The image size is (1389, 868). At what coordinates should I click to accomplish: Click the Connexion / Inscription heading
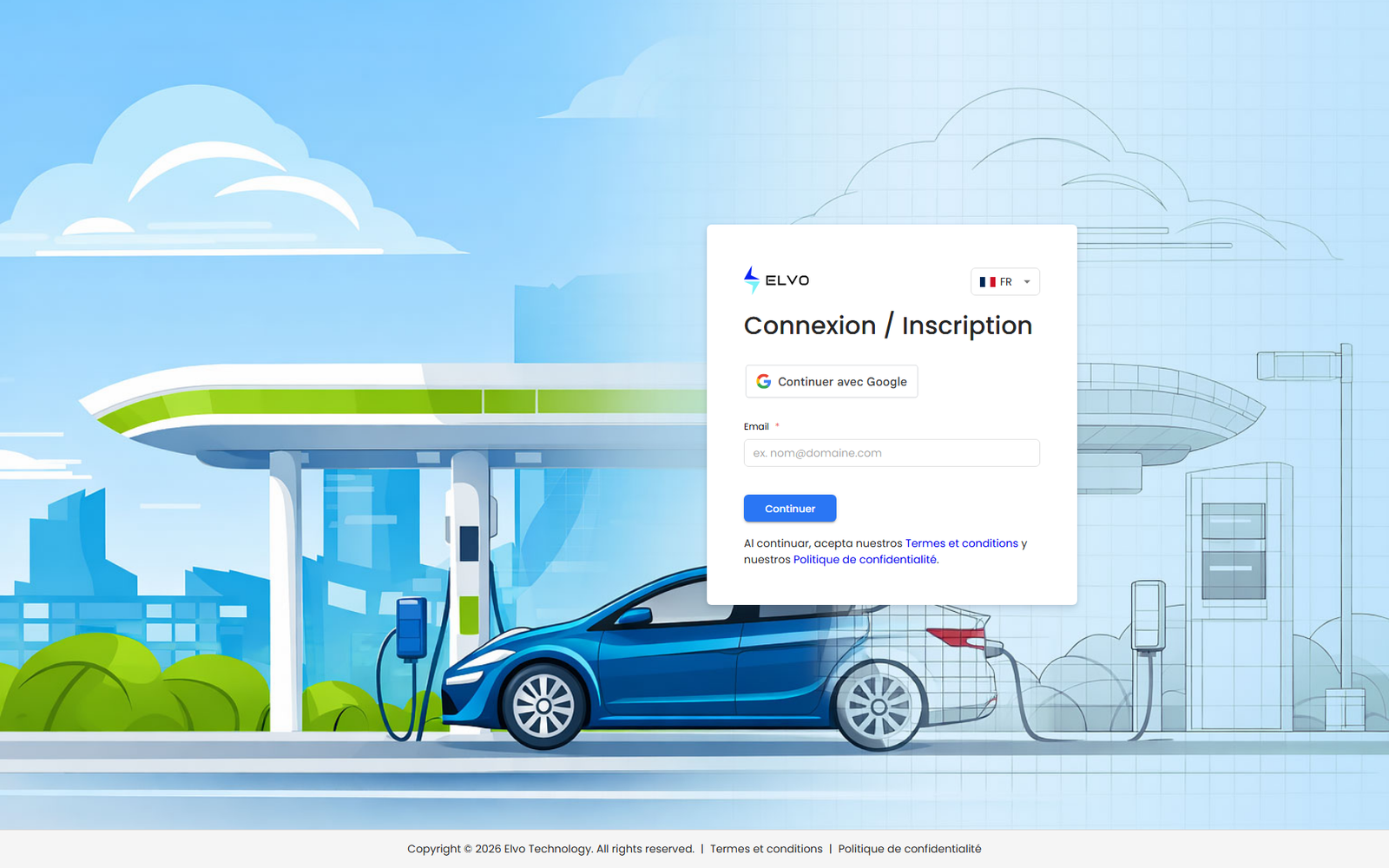(x=888, y=325)
